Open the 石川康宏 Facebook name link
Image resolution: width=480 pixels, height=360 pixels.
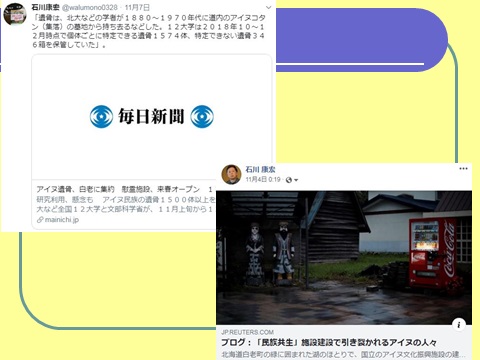260,170
